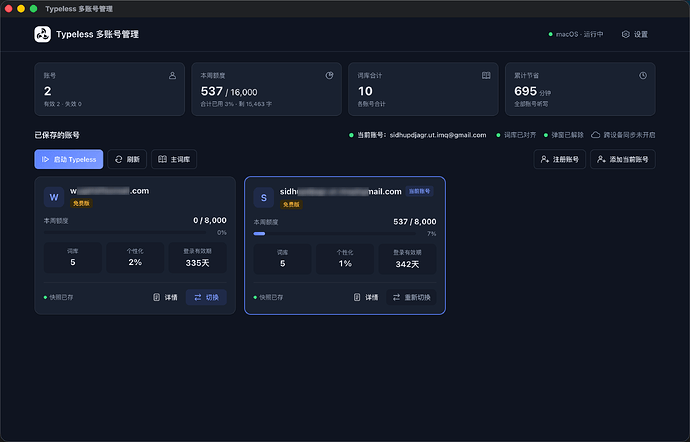Click 重新切换 on current account card

[x=411, y=297]
